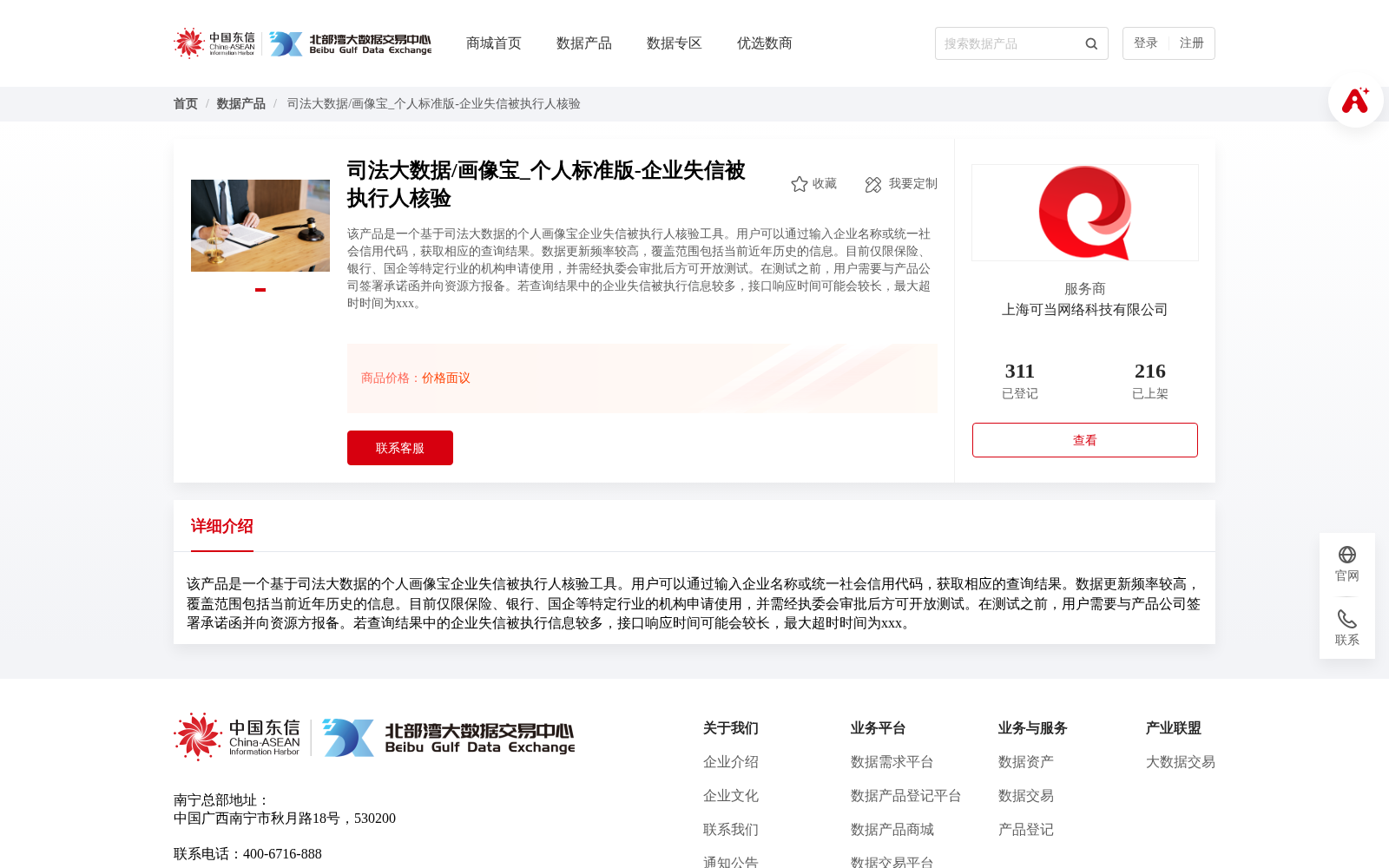
Task: Click the star favorite icon beside 收藏
Action: 800,184
